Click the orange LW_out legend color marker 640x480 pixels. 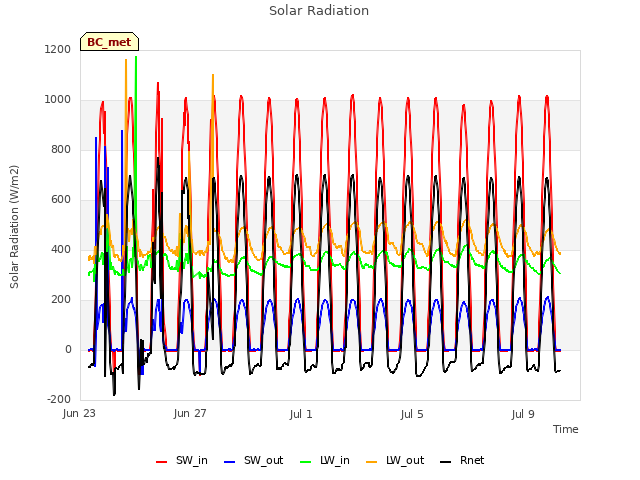[372, 462]
